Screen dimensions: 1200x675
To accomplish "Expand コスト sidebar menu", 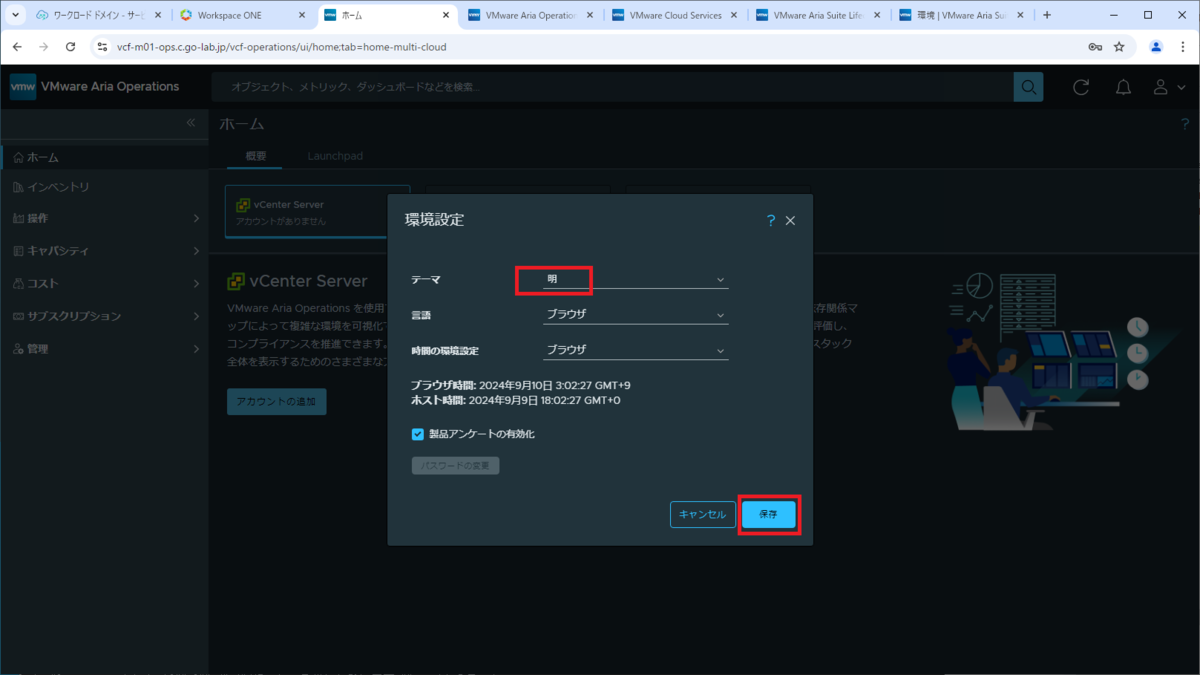I will point(104,283).
